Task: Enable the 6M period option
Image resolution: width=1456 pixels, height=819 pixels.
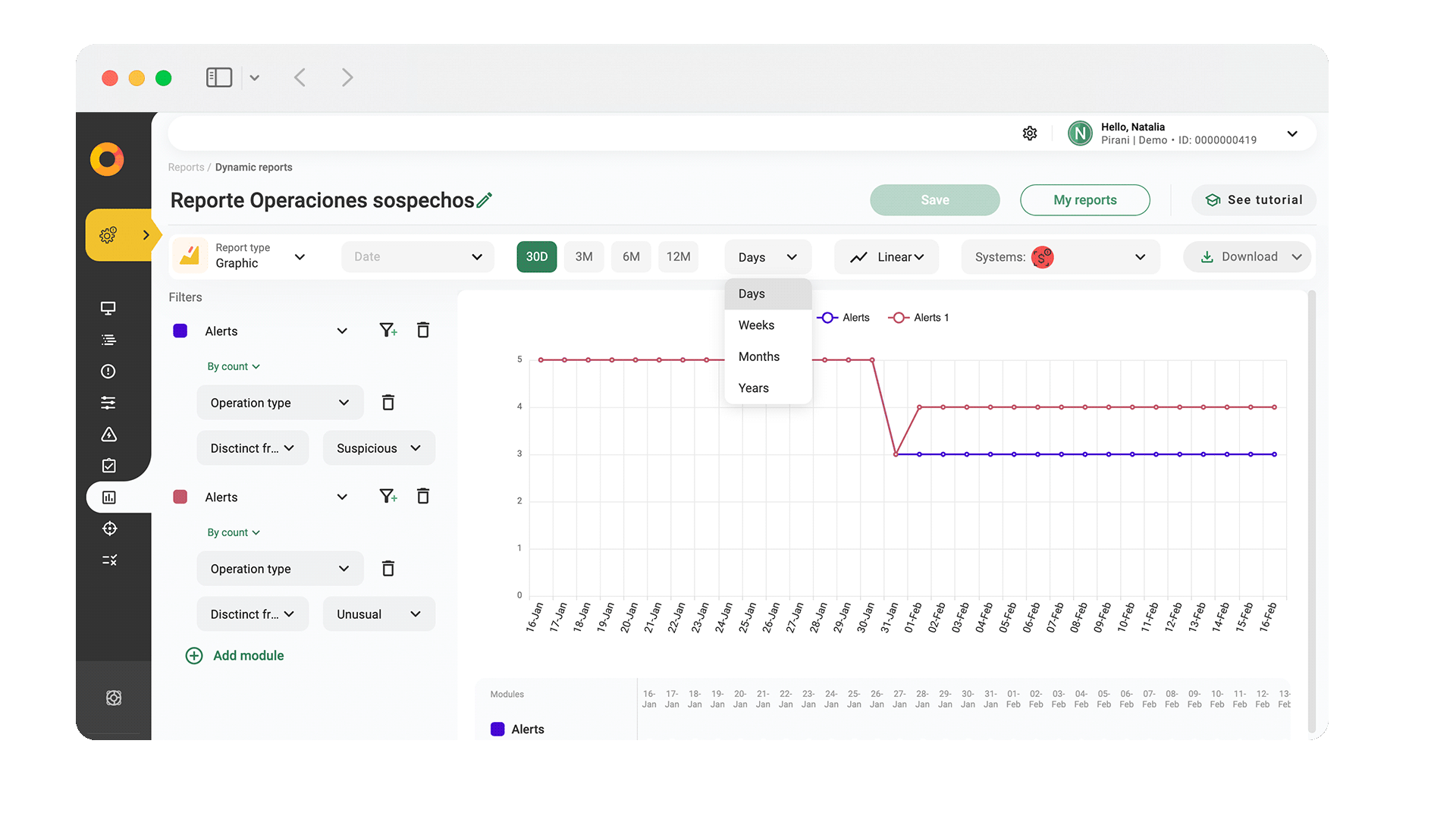Action: click(x=631, y=256)
